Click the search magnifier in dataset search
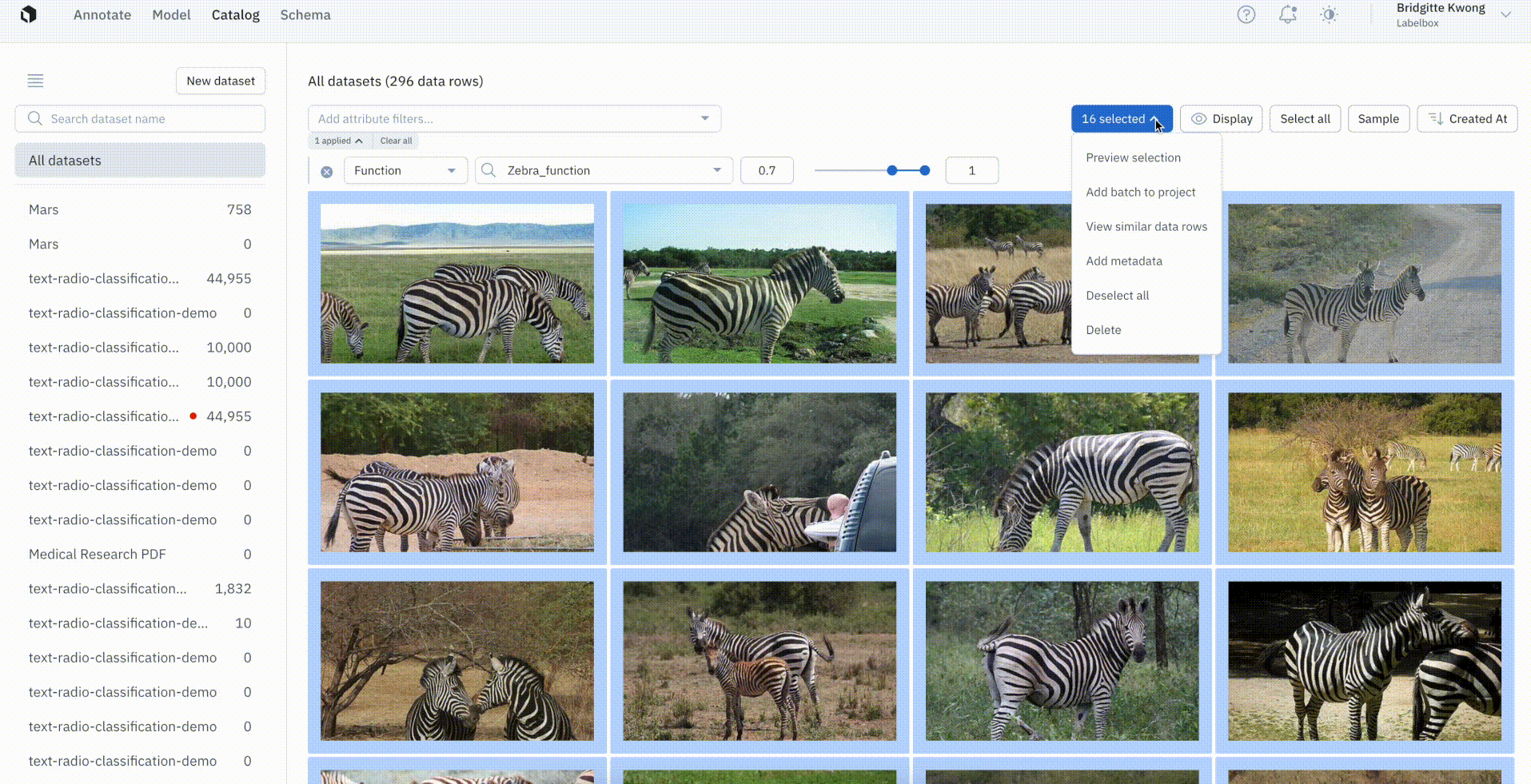 pos(34,118)
